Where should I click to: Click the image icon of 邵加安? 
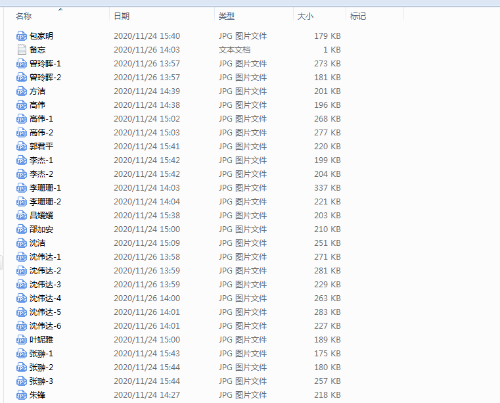pos(21,229)
